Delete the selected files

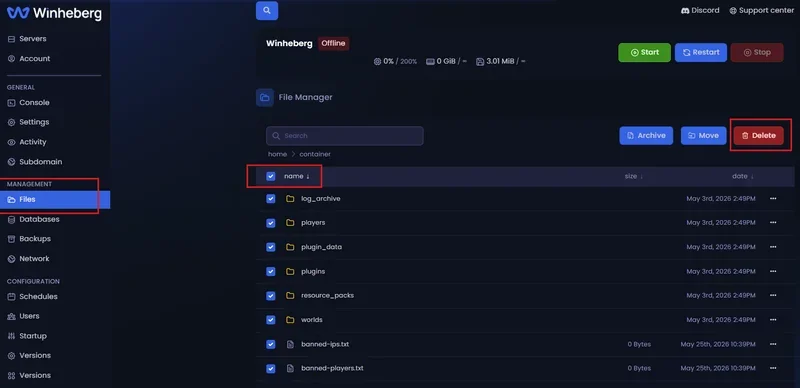tap(759, 136)
